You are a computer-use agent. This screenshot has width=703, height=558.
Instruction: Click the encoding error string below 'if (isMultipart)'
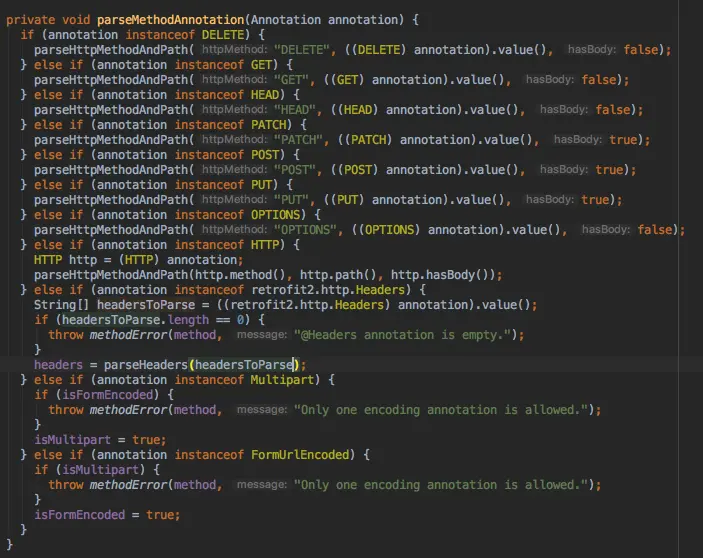tap(441, 485)
